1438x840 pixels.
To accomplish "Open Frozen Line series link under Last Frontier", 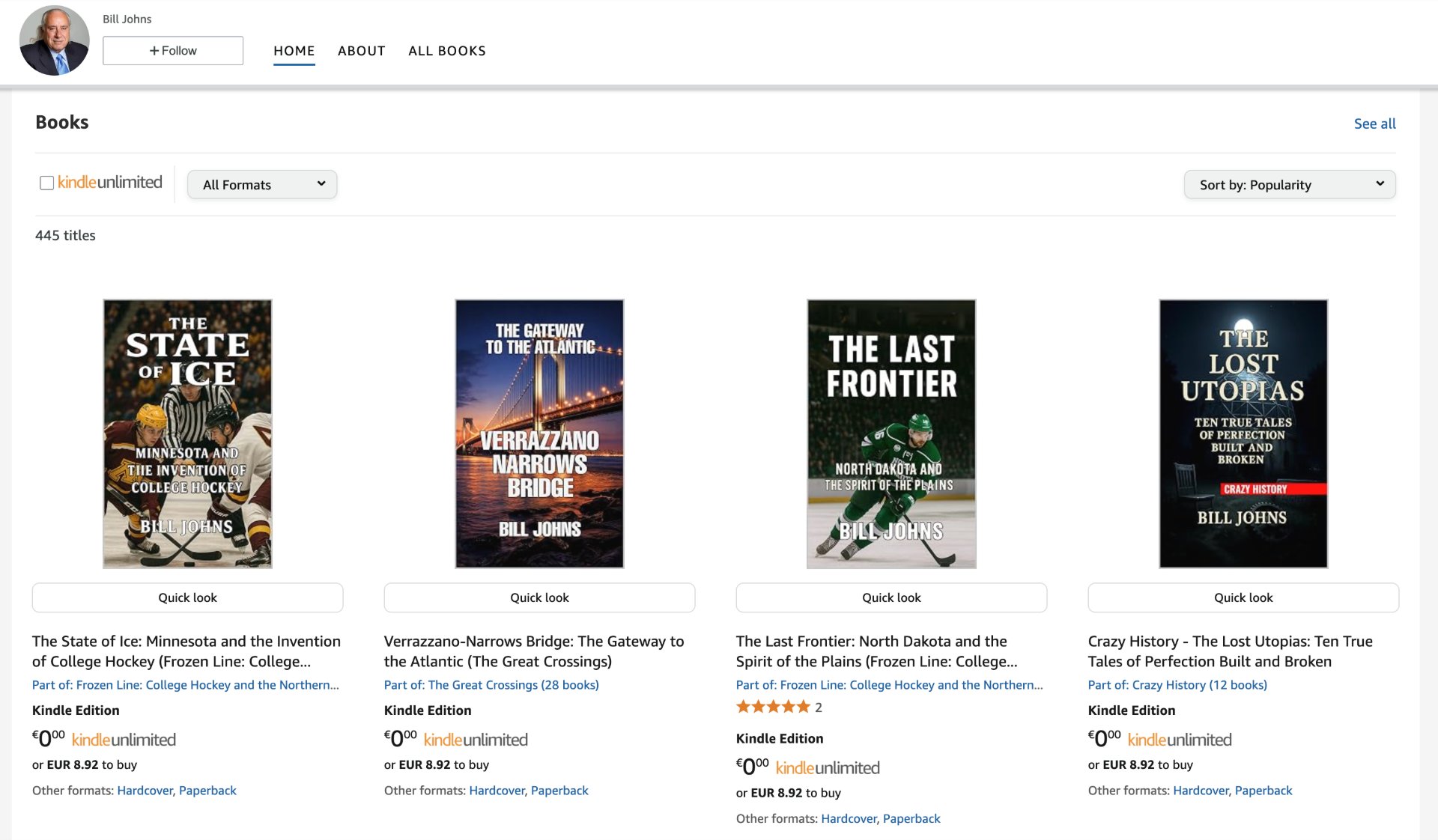I will (x=890, y=685).
